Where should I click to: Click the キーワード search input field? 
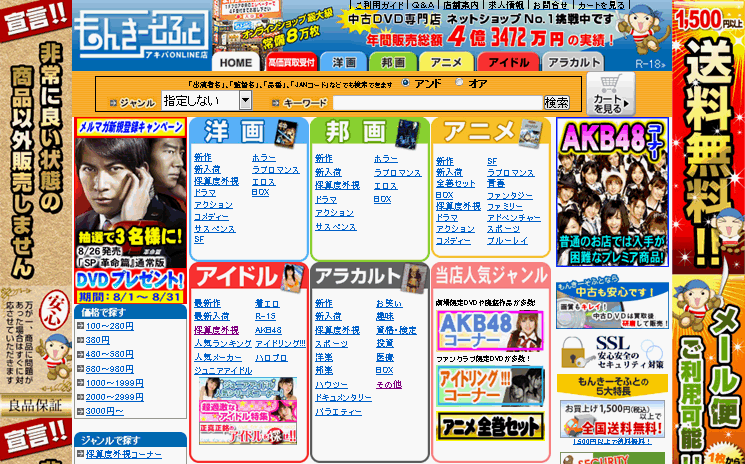click(438, 103)
